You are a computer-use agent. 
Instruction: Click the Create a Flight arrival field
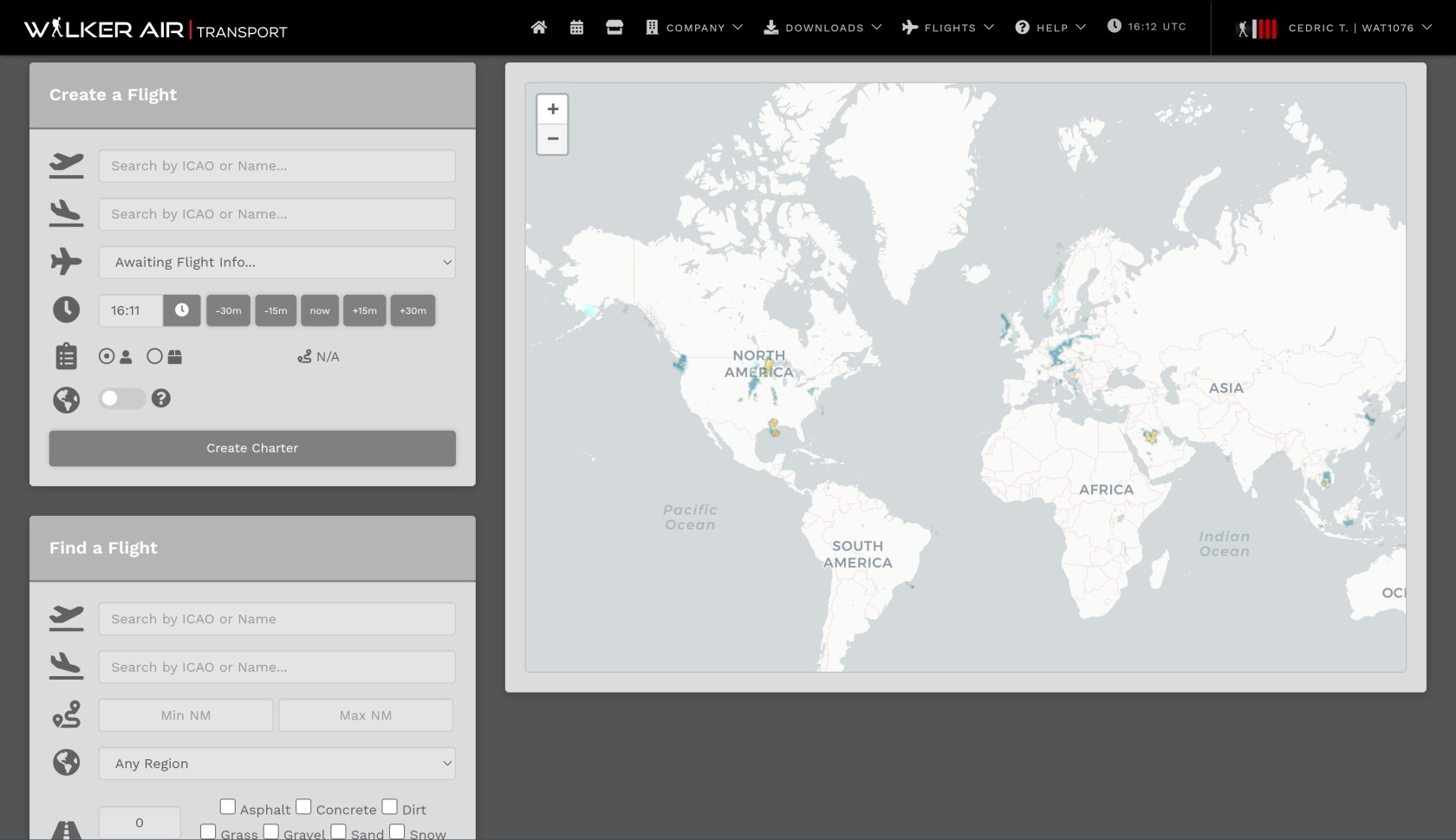point(277,214)
